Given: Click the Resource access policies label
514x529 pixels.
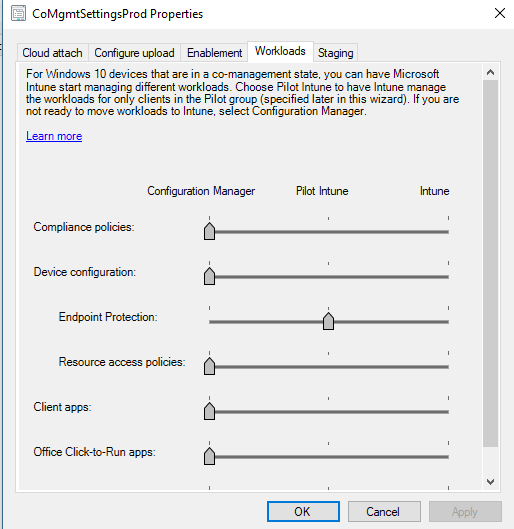Looking at the screenshot, I should tap(122, 362).
